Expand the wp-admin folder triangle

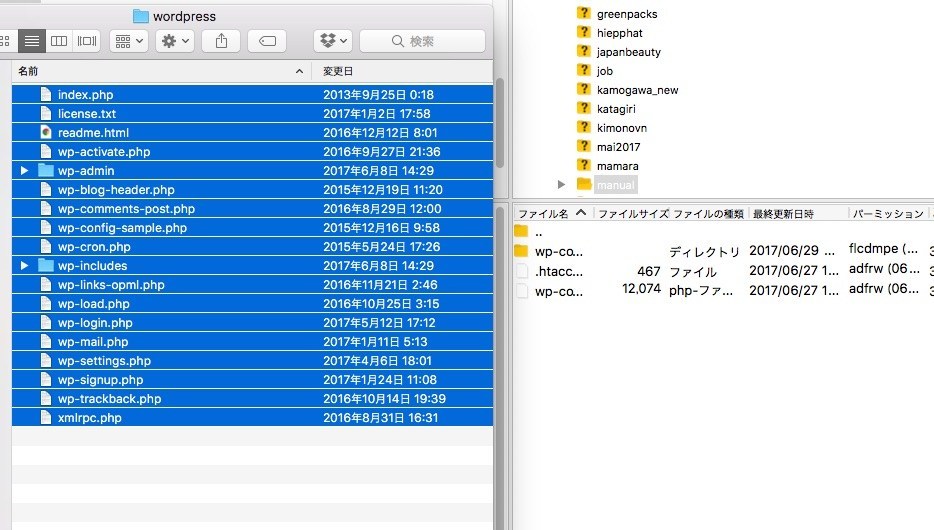[24, 171]
